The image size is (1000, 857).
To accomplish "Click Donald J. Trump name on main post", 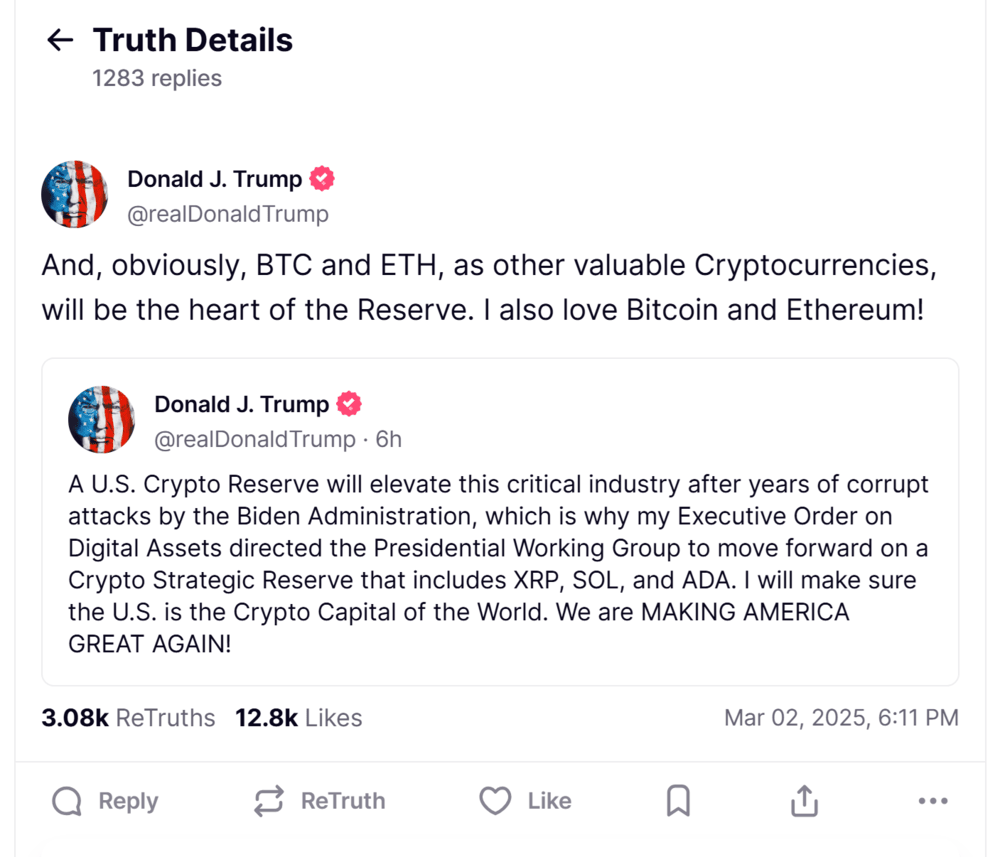I will pyautogui.click(x=214, y=180).
